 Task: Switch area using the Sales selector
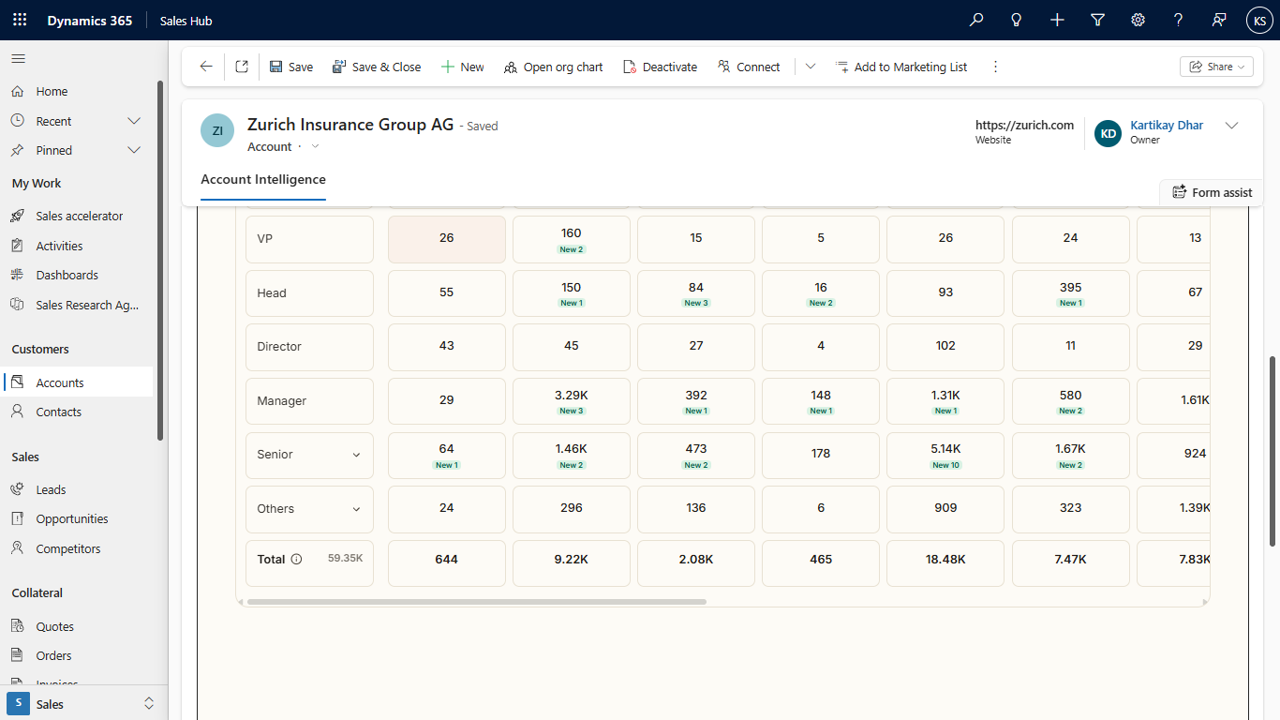click(x=84, y=704)
